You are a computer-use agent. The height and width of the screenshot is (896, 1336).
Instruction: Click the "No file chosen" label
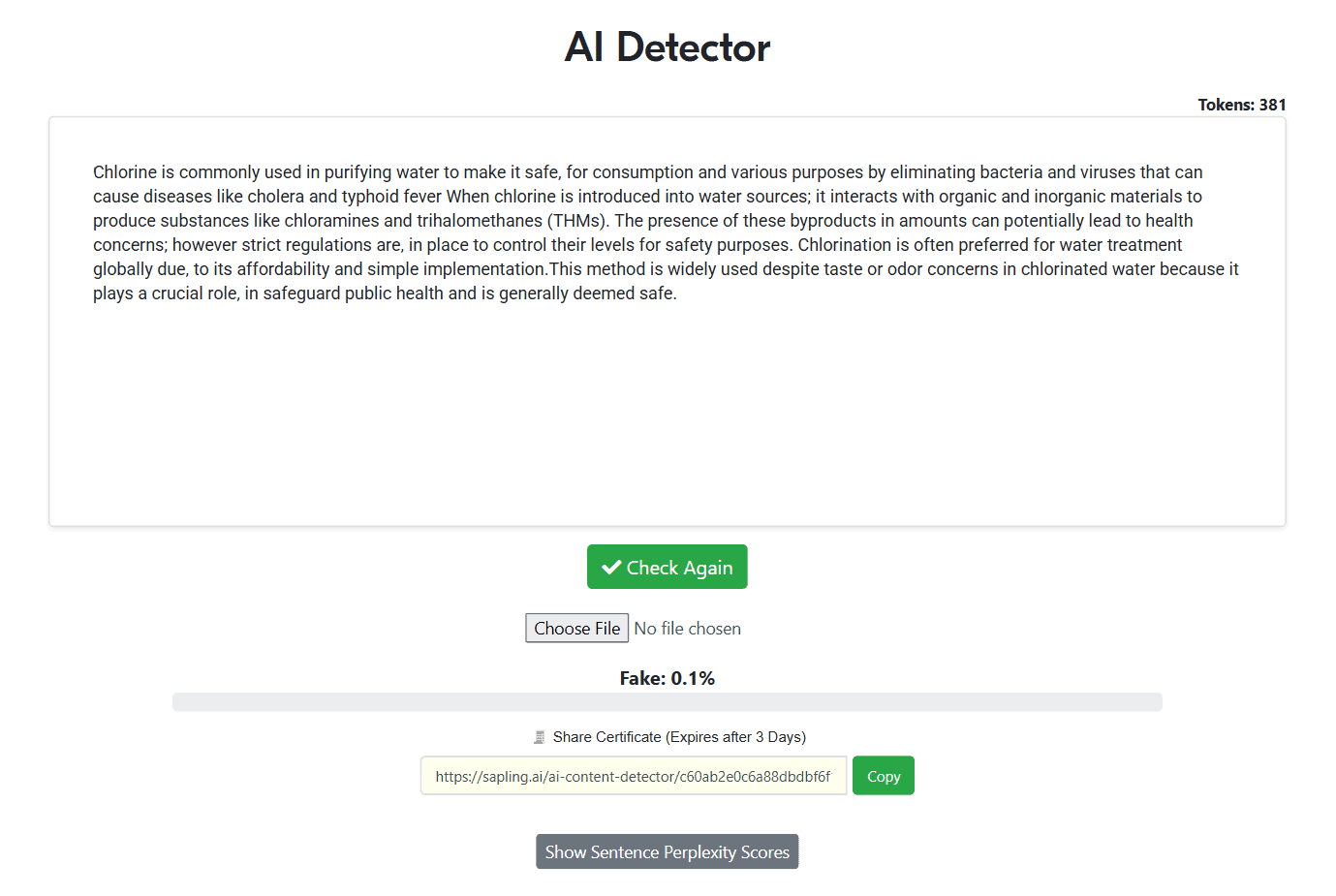(x=687, y=629)
